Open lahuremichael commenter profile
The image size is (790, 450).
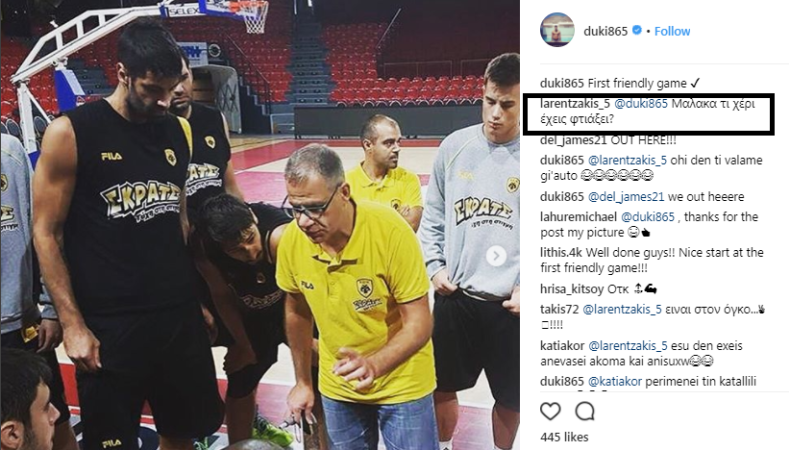[578, 217]
